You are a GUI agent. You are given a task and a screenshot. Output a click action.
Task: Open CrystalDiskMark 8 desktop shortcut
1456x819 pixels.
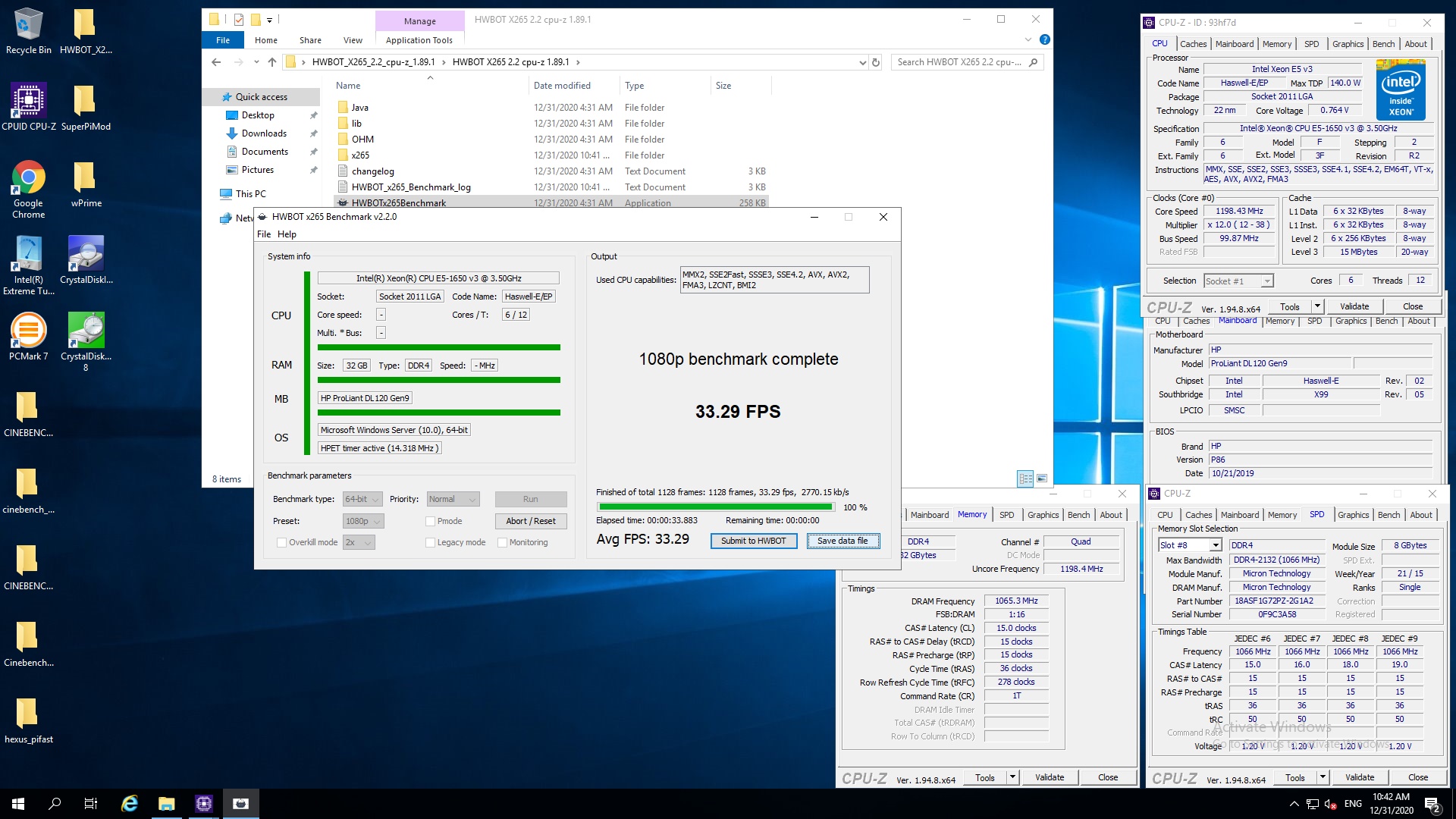86,342
